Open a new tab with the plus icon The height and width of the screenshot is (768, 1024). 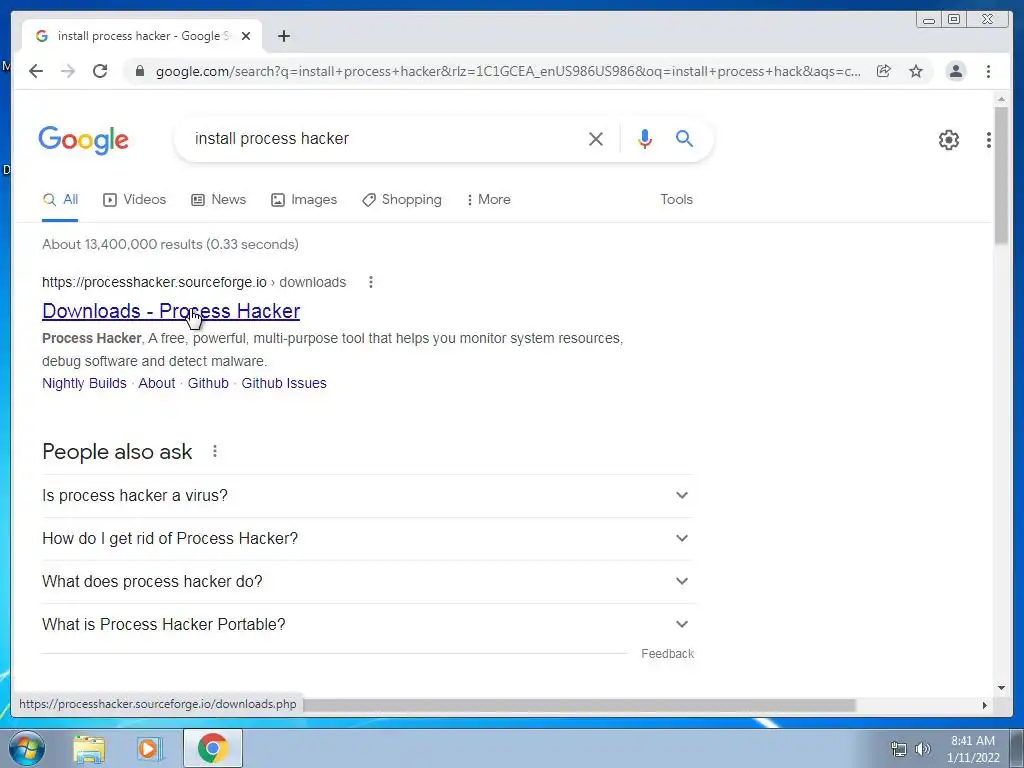pyautogui.click(x=283, y=36)
